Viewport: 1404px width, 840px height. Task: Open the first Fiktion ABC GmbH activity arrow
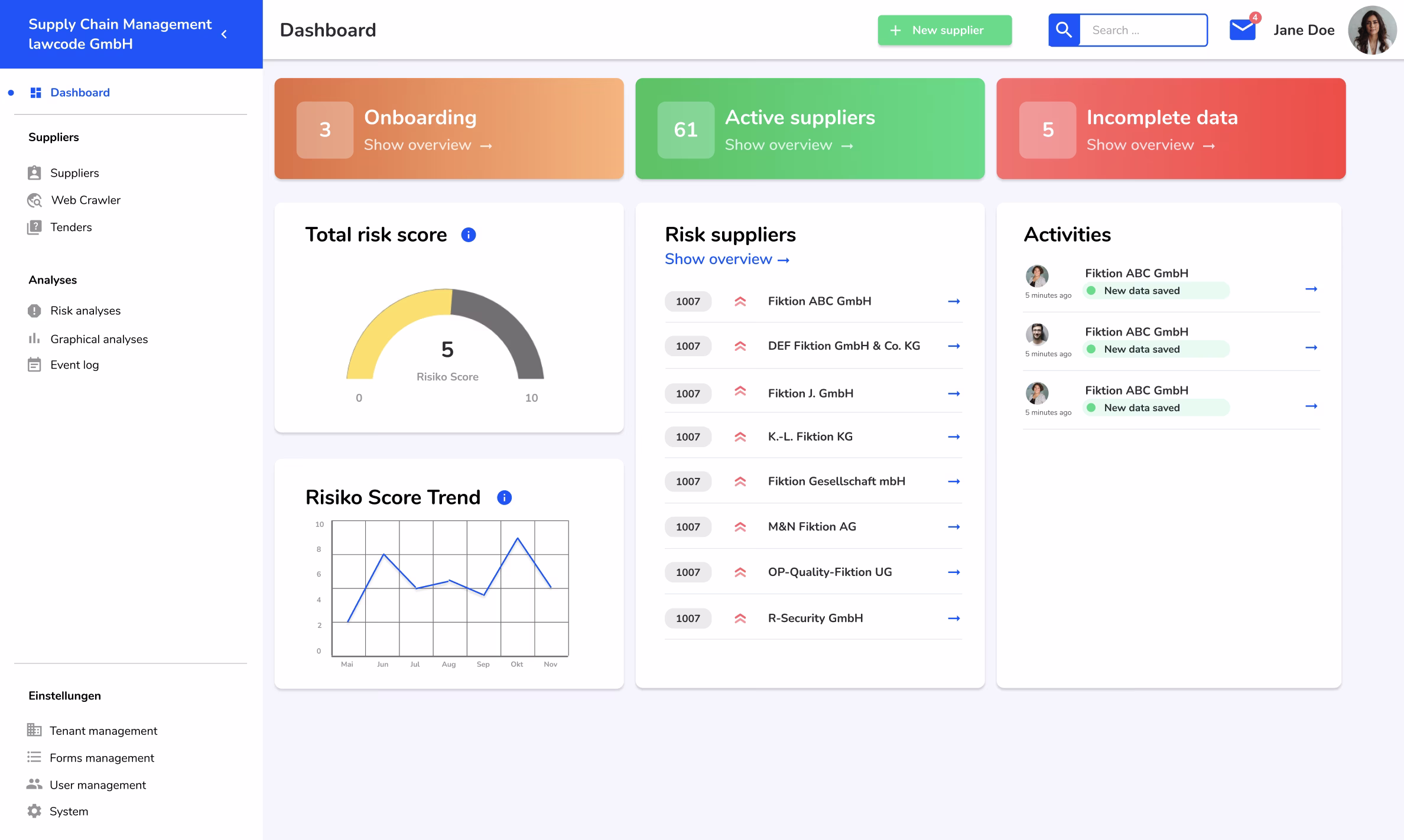coord(1311,289)
